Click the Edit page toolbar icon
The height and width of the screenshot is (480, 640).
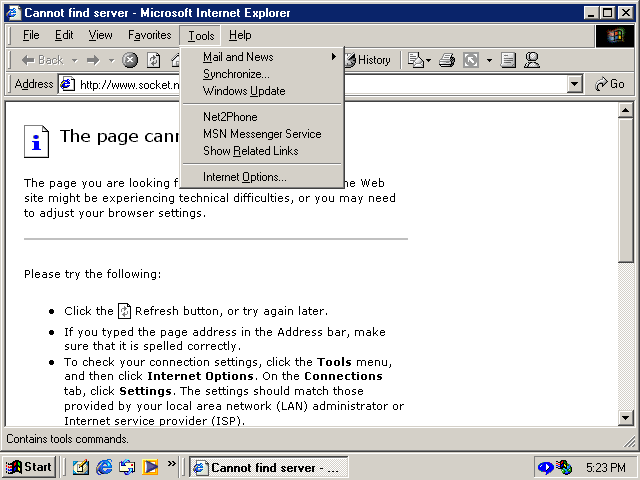click(x=508, y=60)
